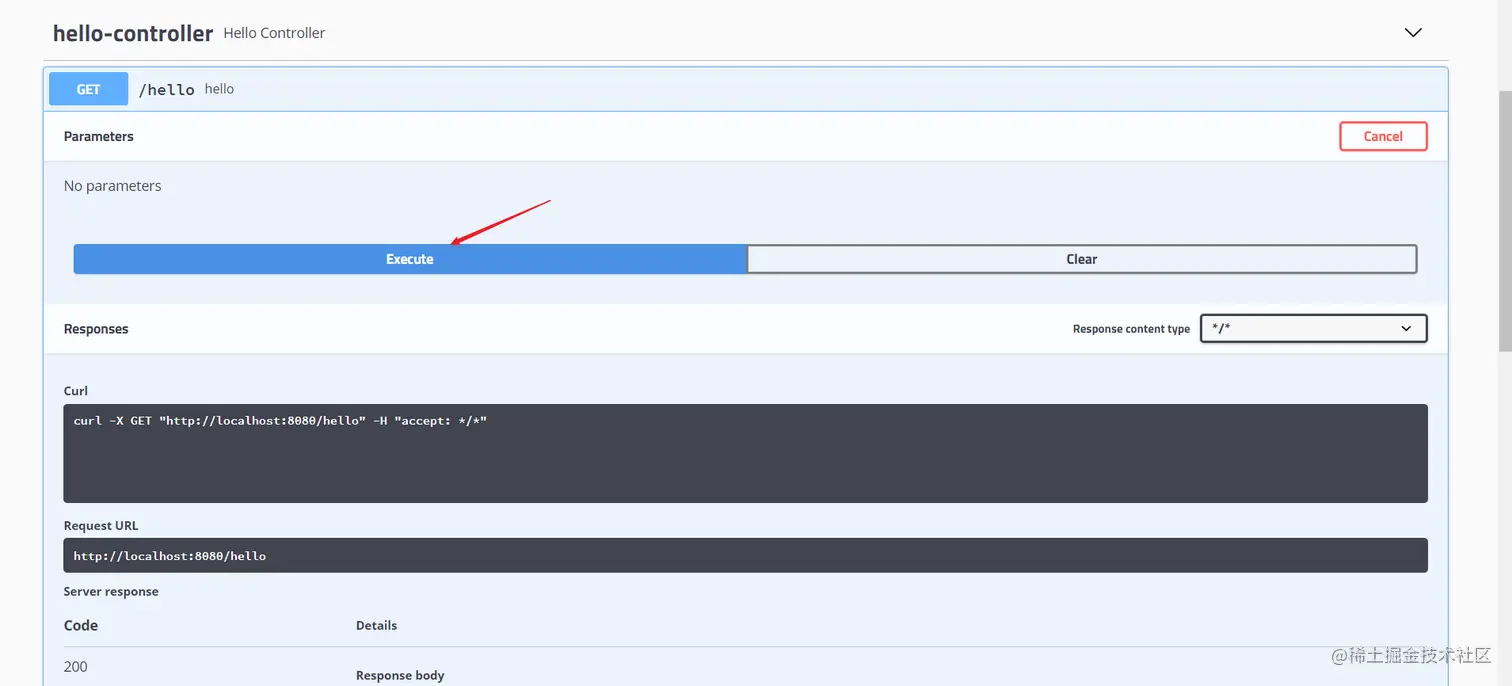Click the 'No parameters' text
Viewport: 1512px width, 686px height.
click(x=112, y=186)
